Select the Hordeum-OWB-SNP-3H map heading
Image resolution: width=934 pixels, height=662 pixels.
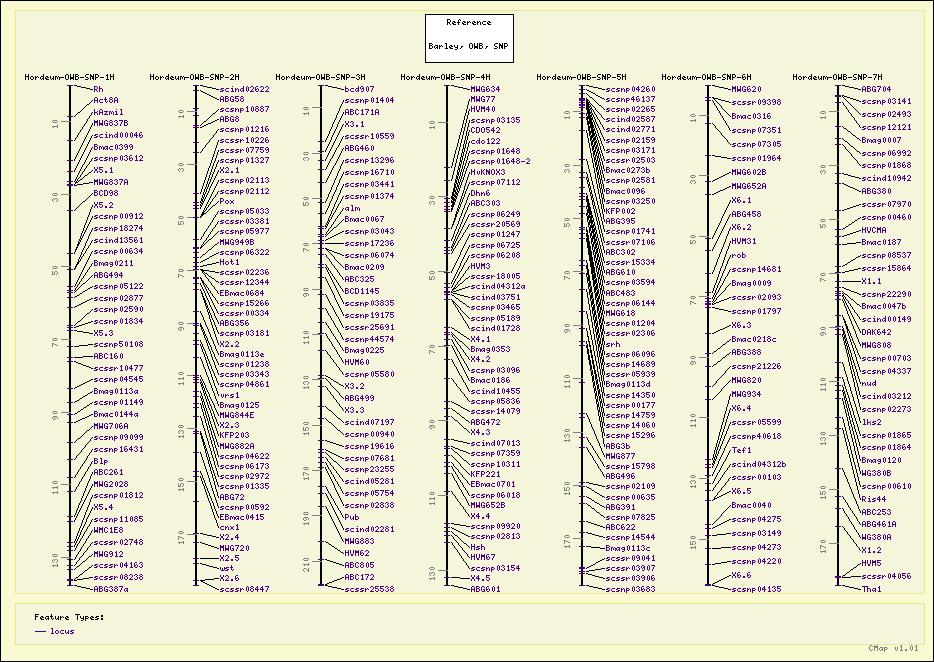320,77
